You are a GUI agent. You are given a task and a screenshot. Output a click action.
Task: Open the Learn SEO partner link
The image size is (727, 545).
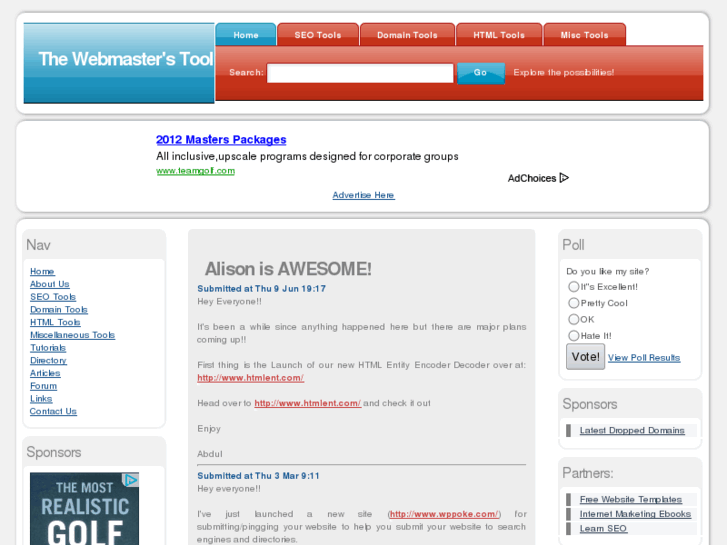(603, 528)
